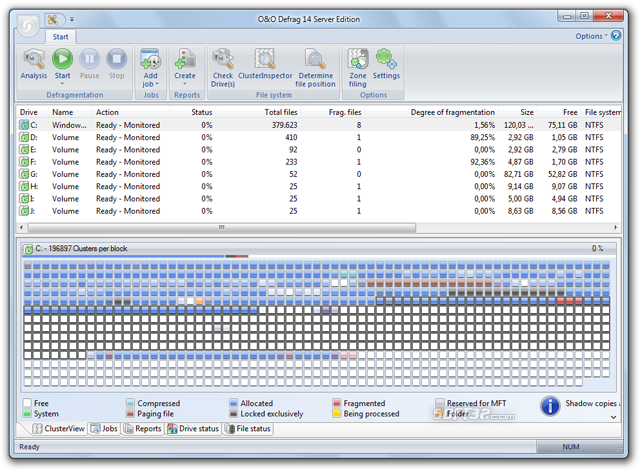Switch to the Drive status tab

193,428
